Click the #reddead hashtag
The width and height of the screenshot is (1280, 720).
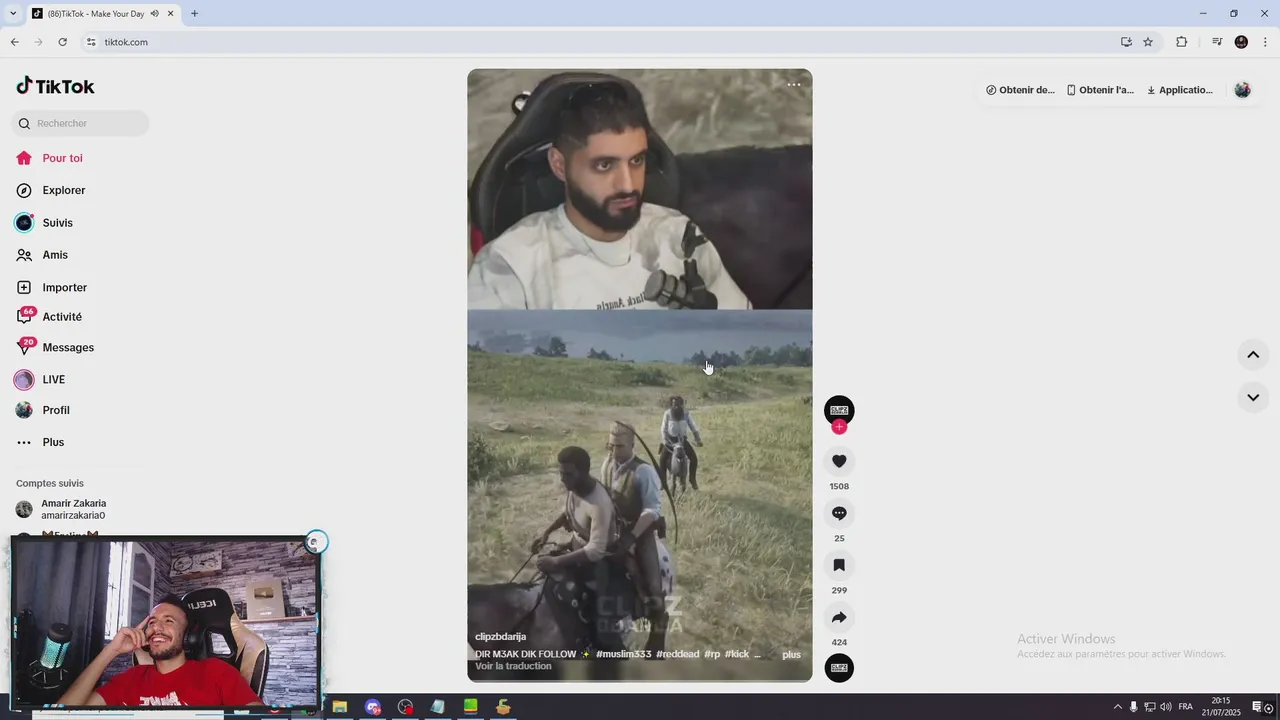[677, 654]
